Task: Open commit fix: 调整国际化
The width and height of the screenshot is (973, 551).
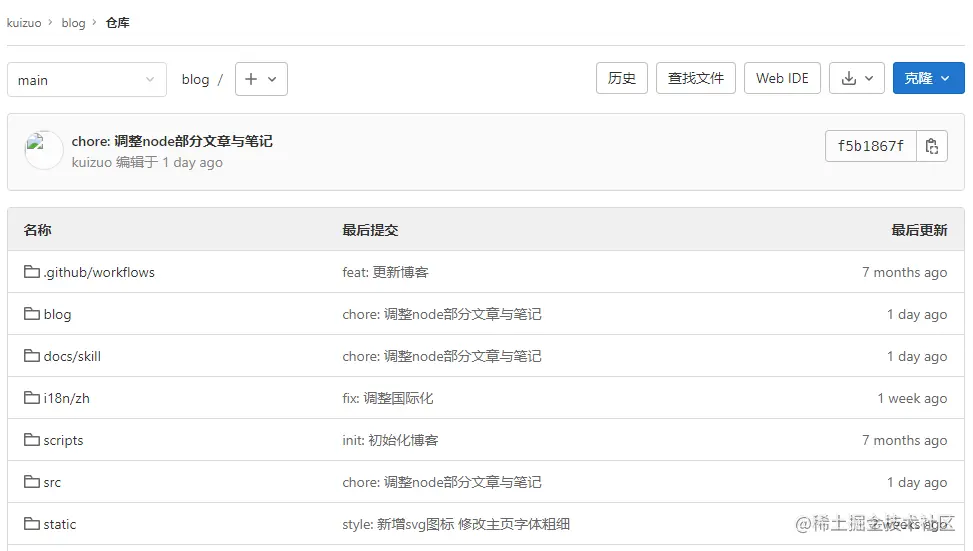Action: pyautogui.click(x=388, y=398)
